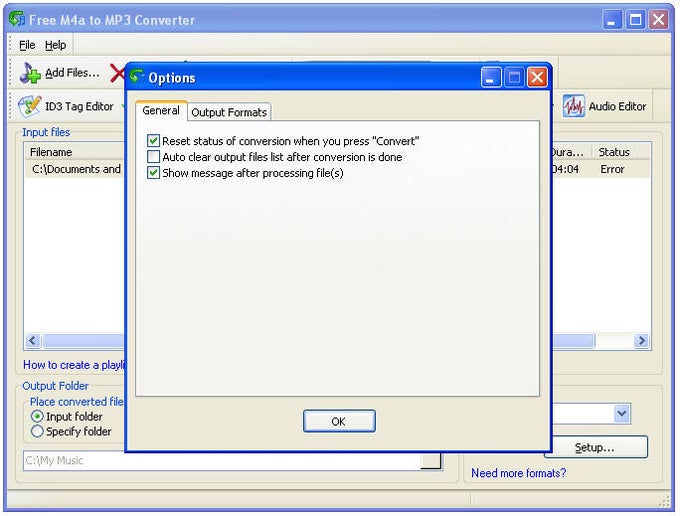Screen dimensions: 680x516
Task: Toggle Reset status of conversion checkbox
Action: tap(153, 140)
